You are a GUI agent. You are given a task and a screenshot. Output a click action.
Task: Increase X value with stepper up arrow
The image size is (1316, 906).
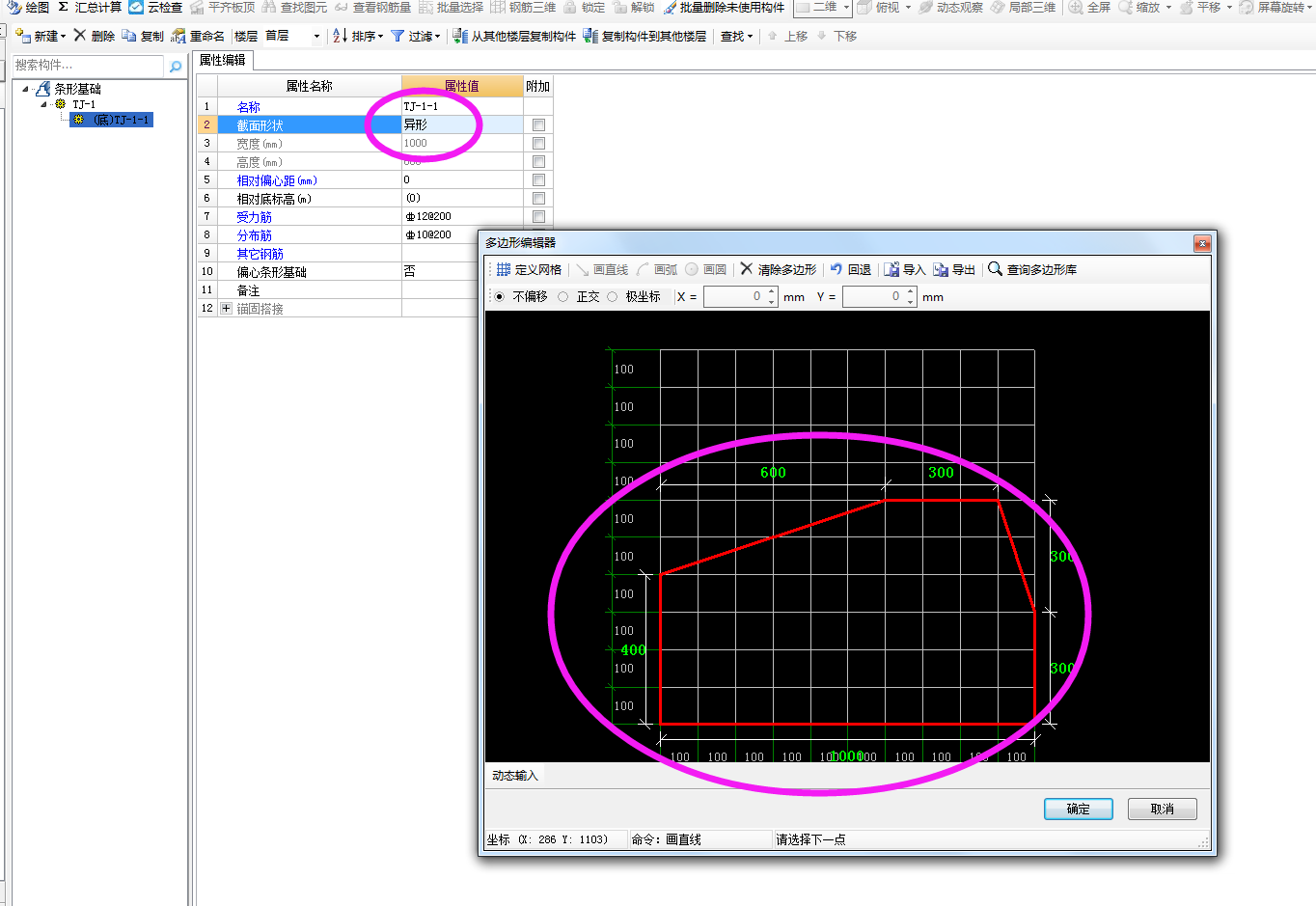(772, 291)
